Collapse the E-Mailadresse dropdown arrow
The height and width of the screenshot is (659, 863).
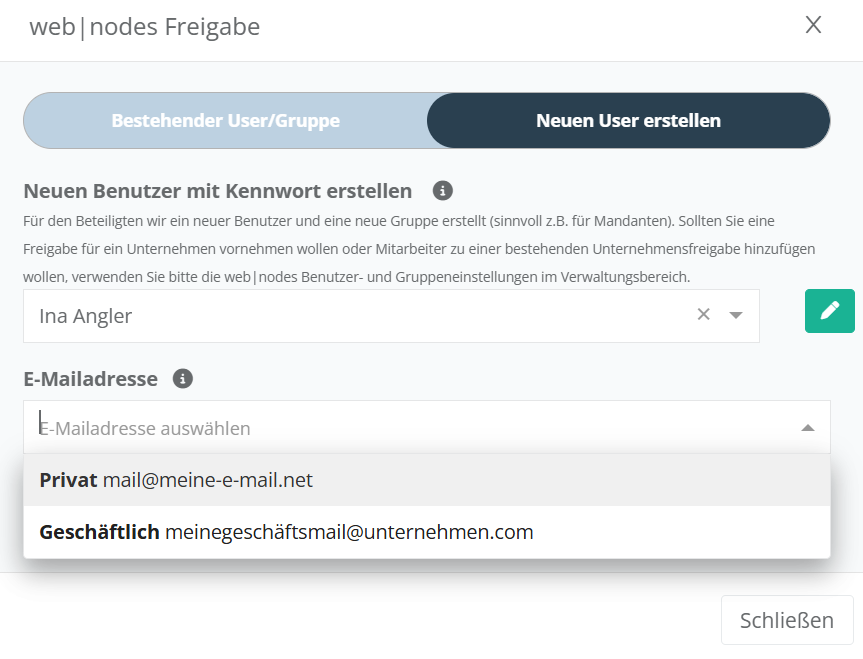(808, 428)
